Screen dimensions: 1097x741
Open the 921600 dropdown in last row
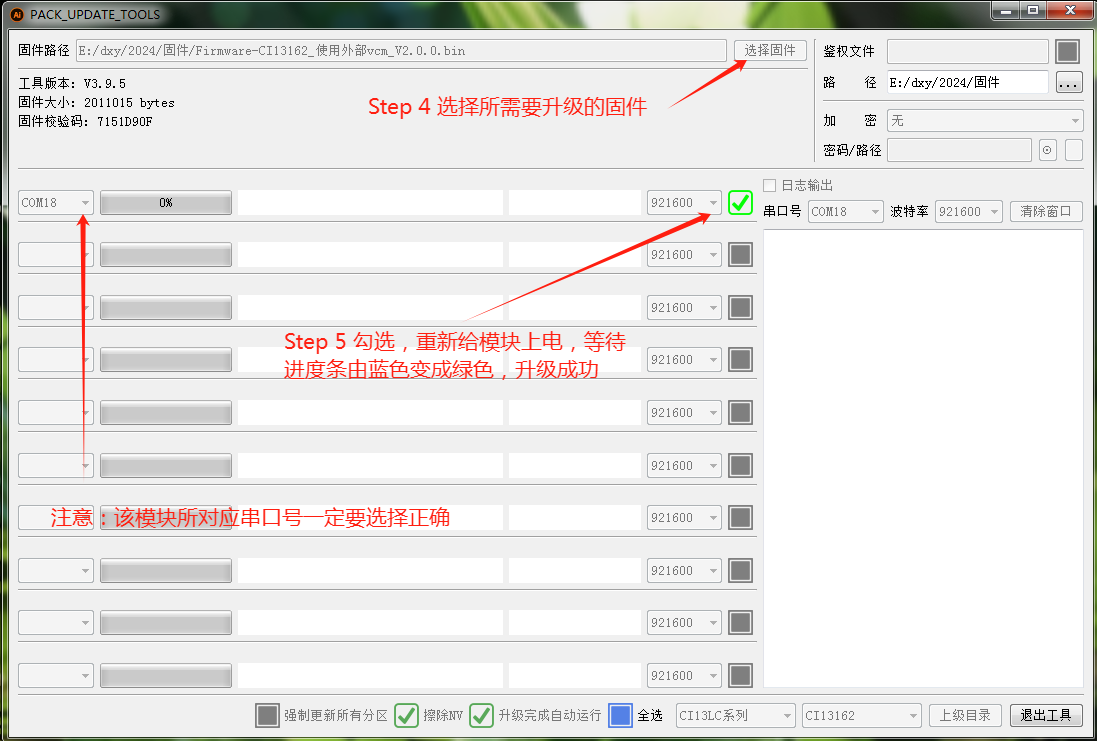(x=684, y=675)
